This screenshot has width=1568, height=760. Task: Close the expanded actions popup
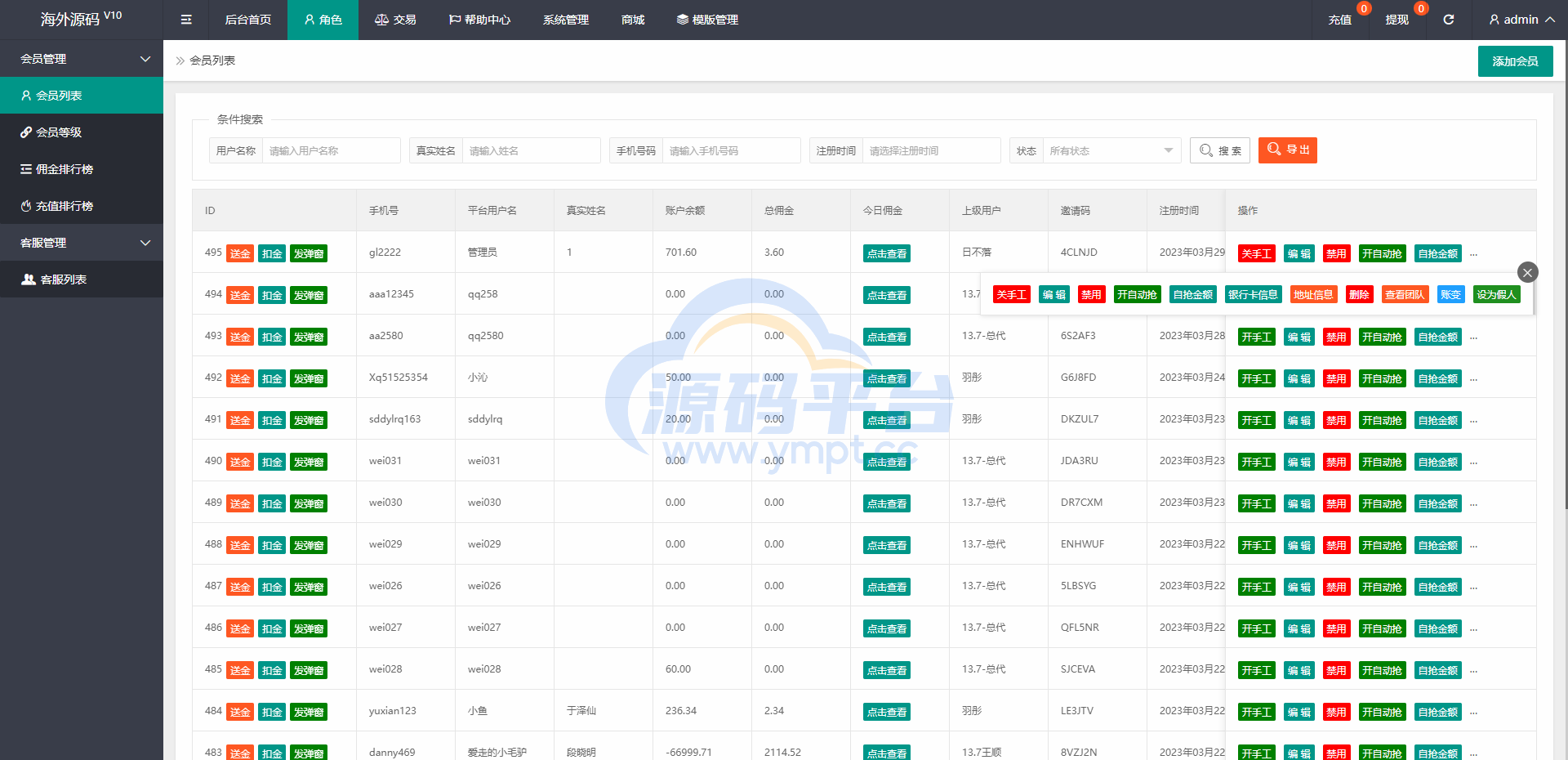(1528, 272)
